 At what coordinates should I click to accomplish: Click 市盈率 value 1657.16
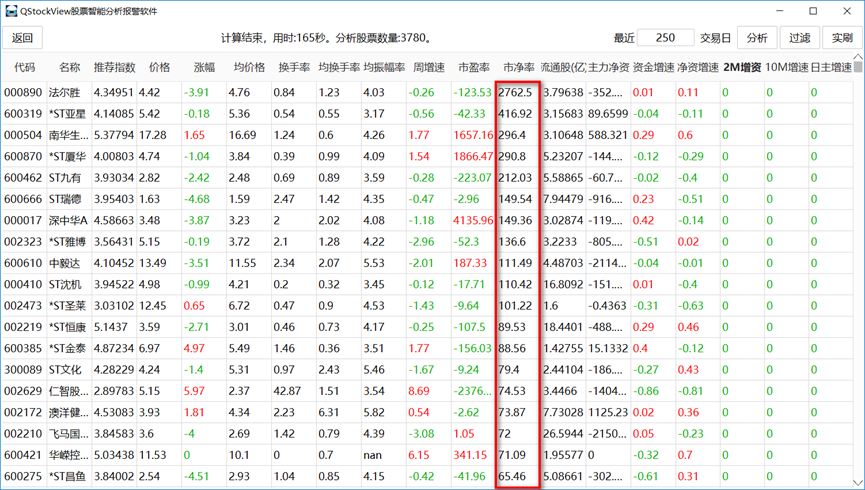tap(473, 135)
